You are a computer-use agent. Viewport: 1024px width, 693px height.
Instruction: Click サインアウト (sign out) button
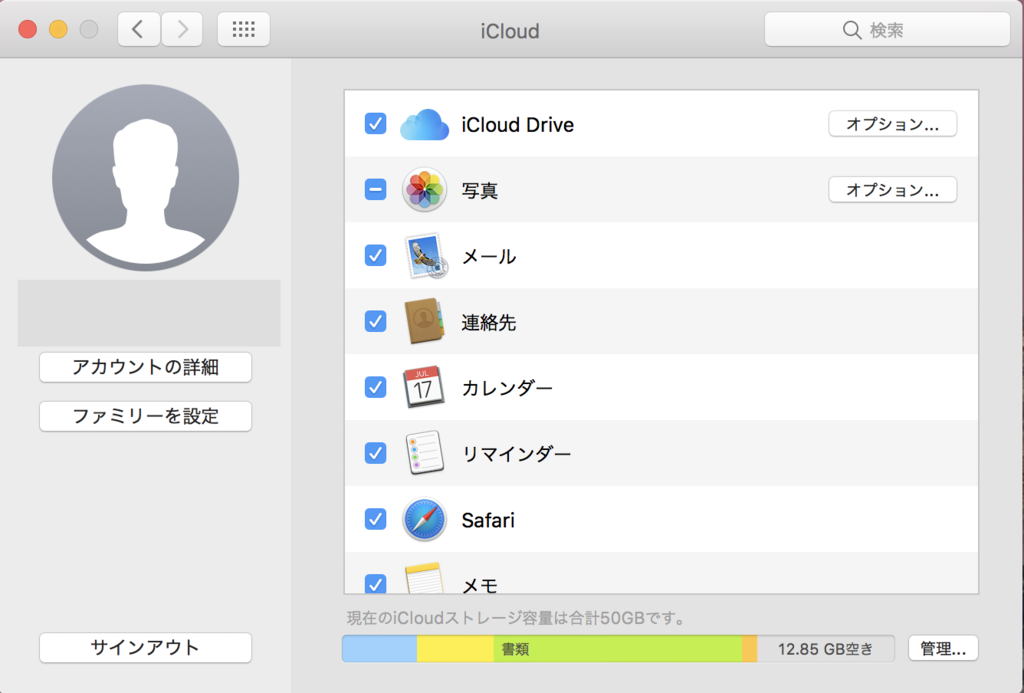coord(146,648)
